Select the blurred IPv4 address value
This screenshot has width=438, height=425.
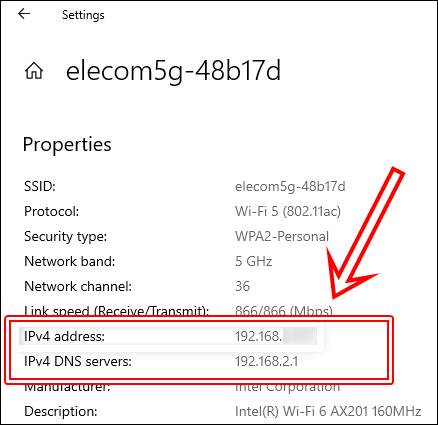click(x=276, y=336)
